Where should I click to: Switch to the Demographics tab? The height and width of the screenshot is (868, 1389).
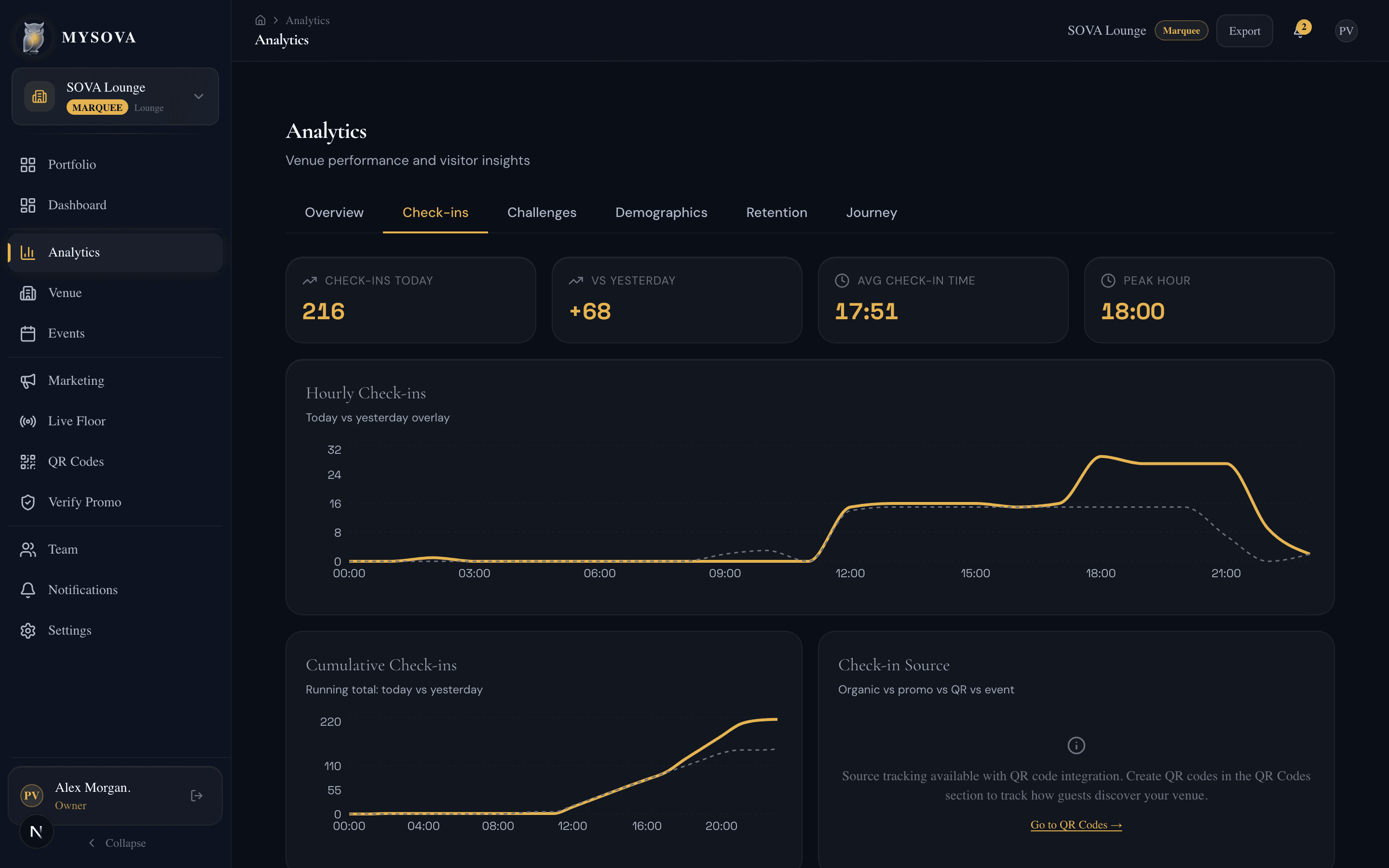(661, 212)
